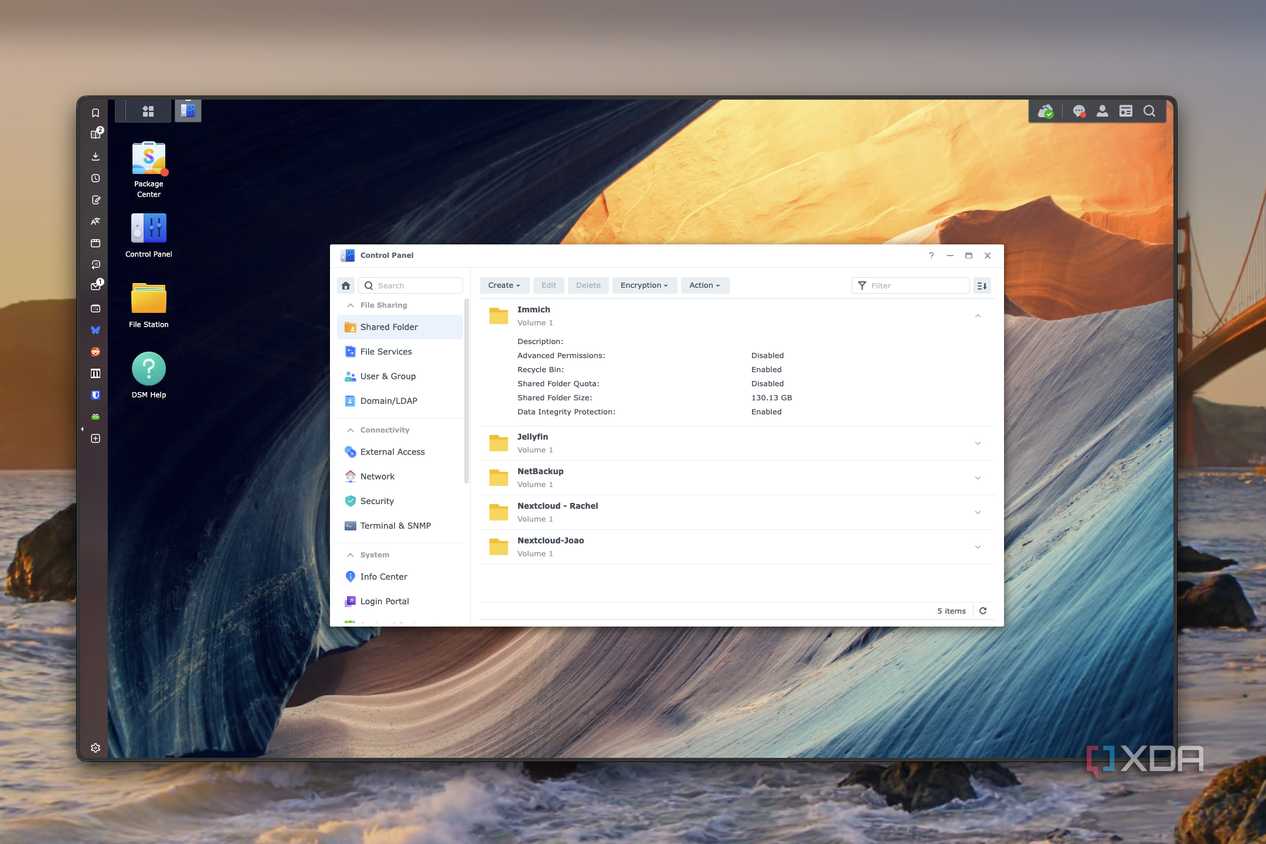Open the browser history clock icon

(95, 178)
